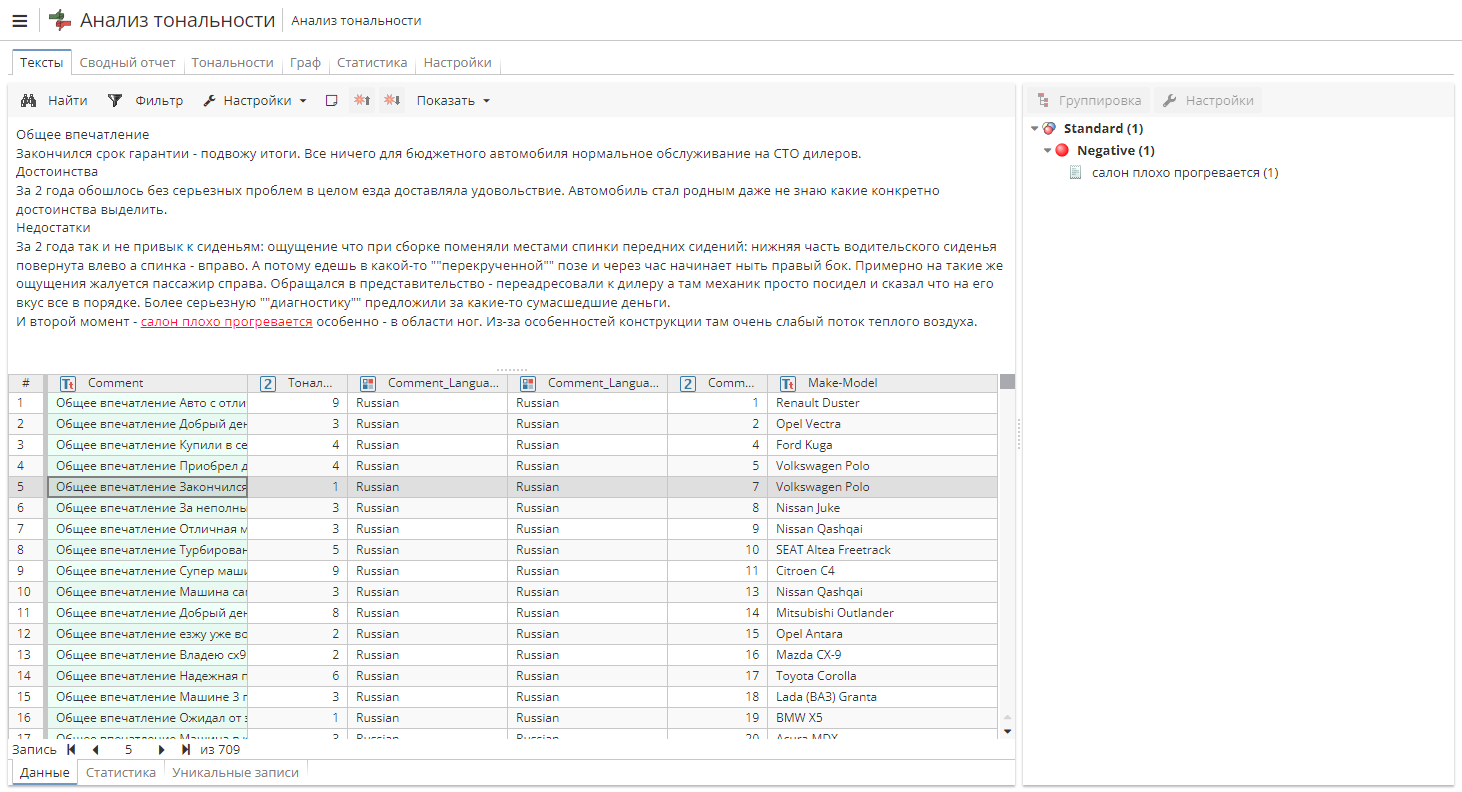The height and width of the screenshot is (792, 1462).
Task: Go to first record button
Action: click(71, 749)
